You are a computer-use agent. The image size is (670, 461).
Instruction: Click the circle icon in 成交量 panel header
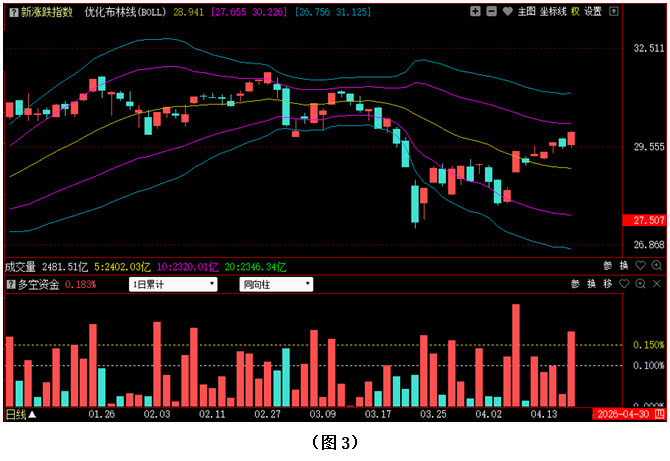(x=641, y=266)
